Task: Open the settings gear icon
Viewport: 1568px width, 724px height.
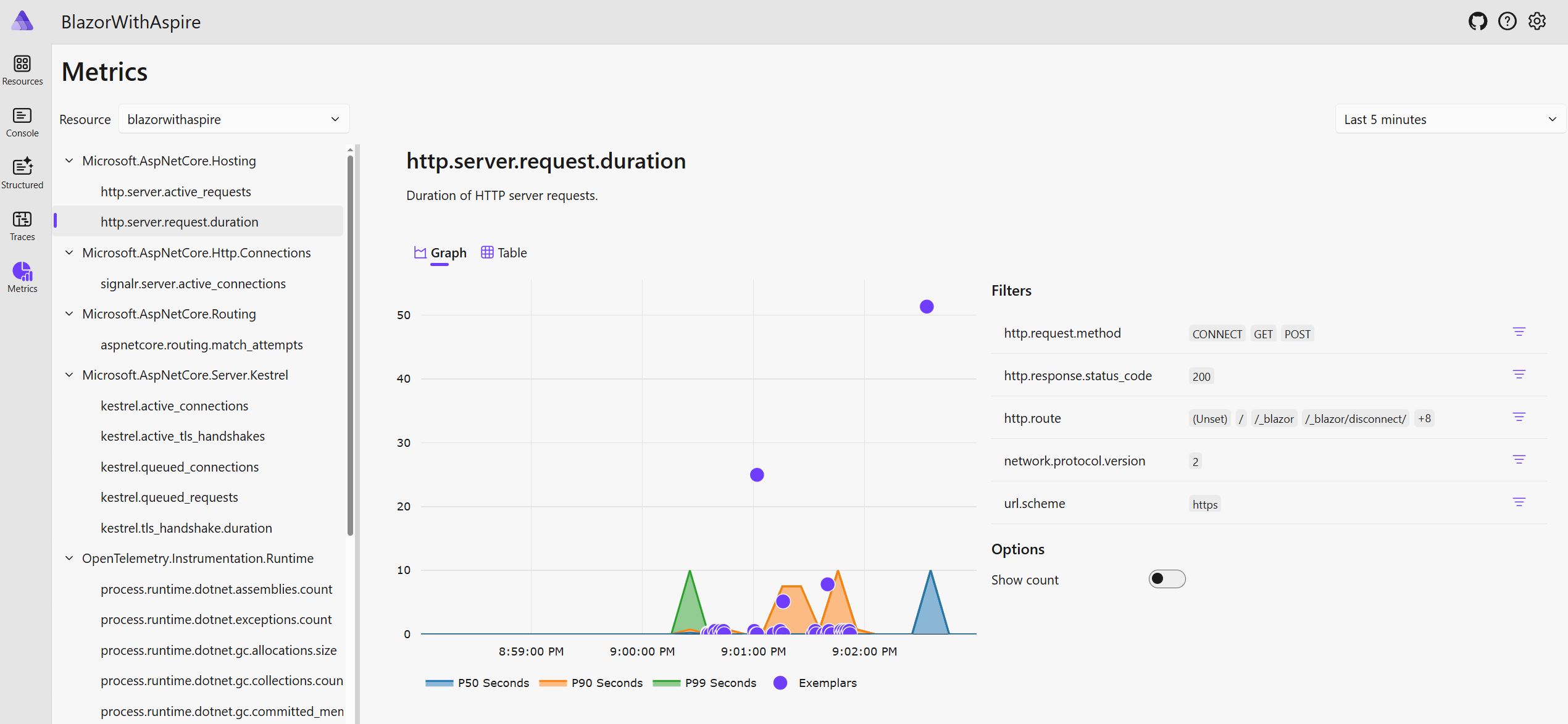Action: (1537, 22)
